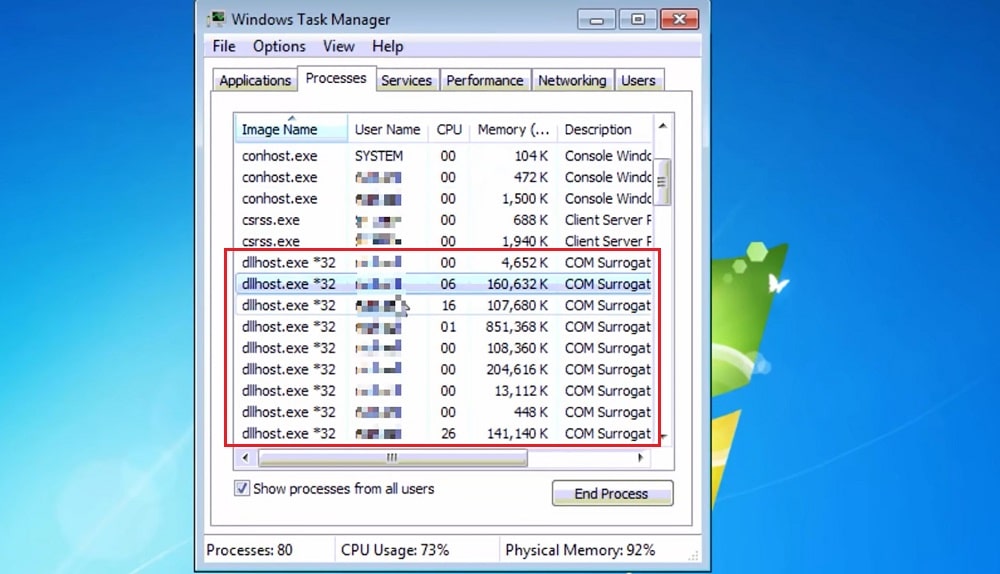Sort by CPU column header
Viewport: 1000px width, 574px height.
coord(449,129)
